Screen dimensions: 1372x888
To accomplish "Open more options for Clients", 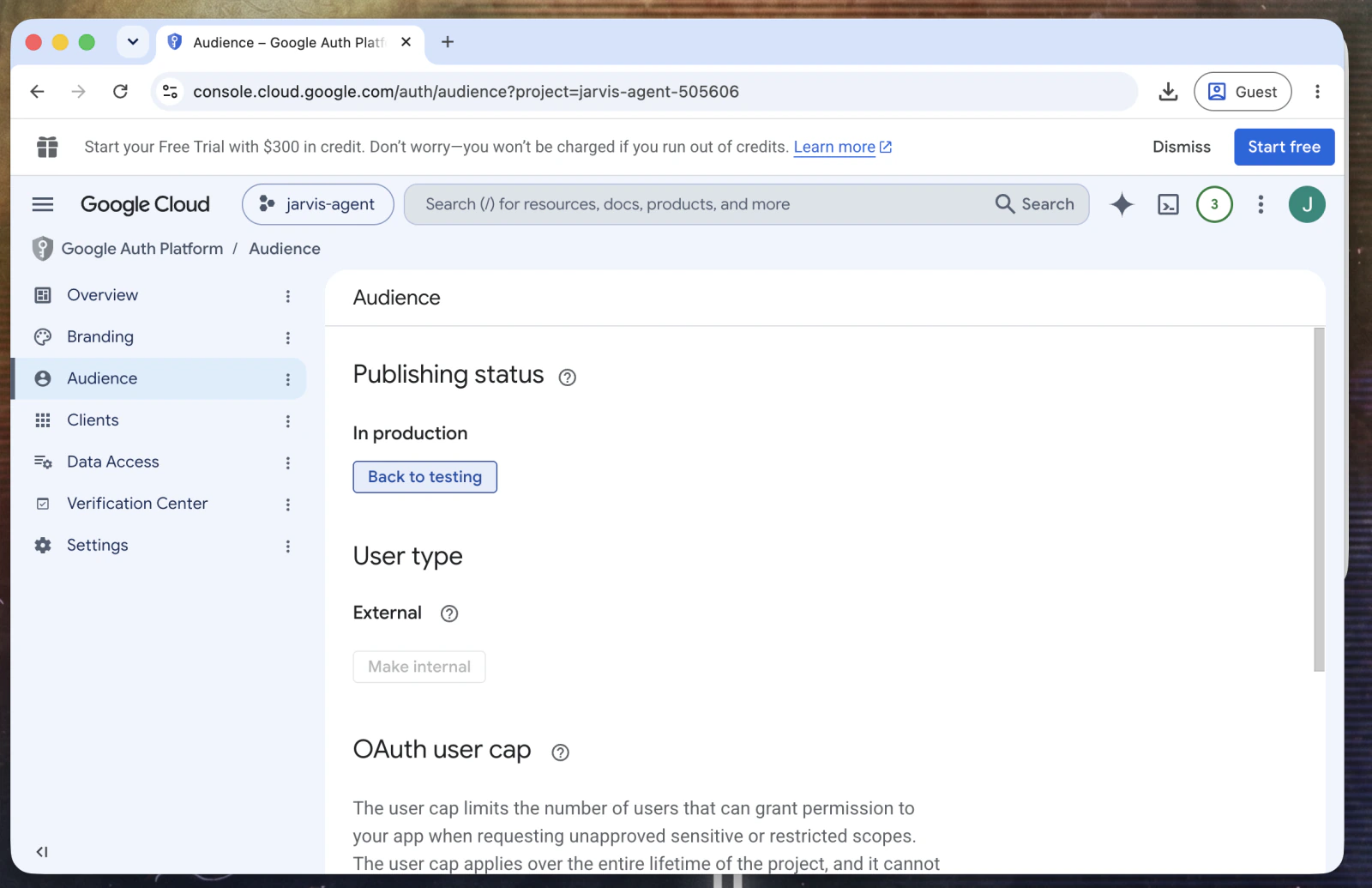I will [288, 421].
